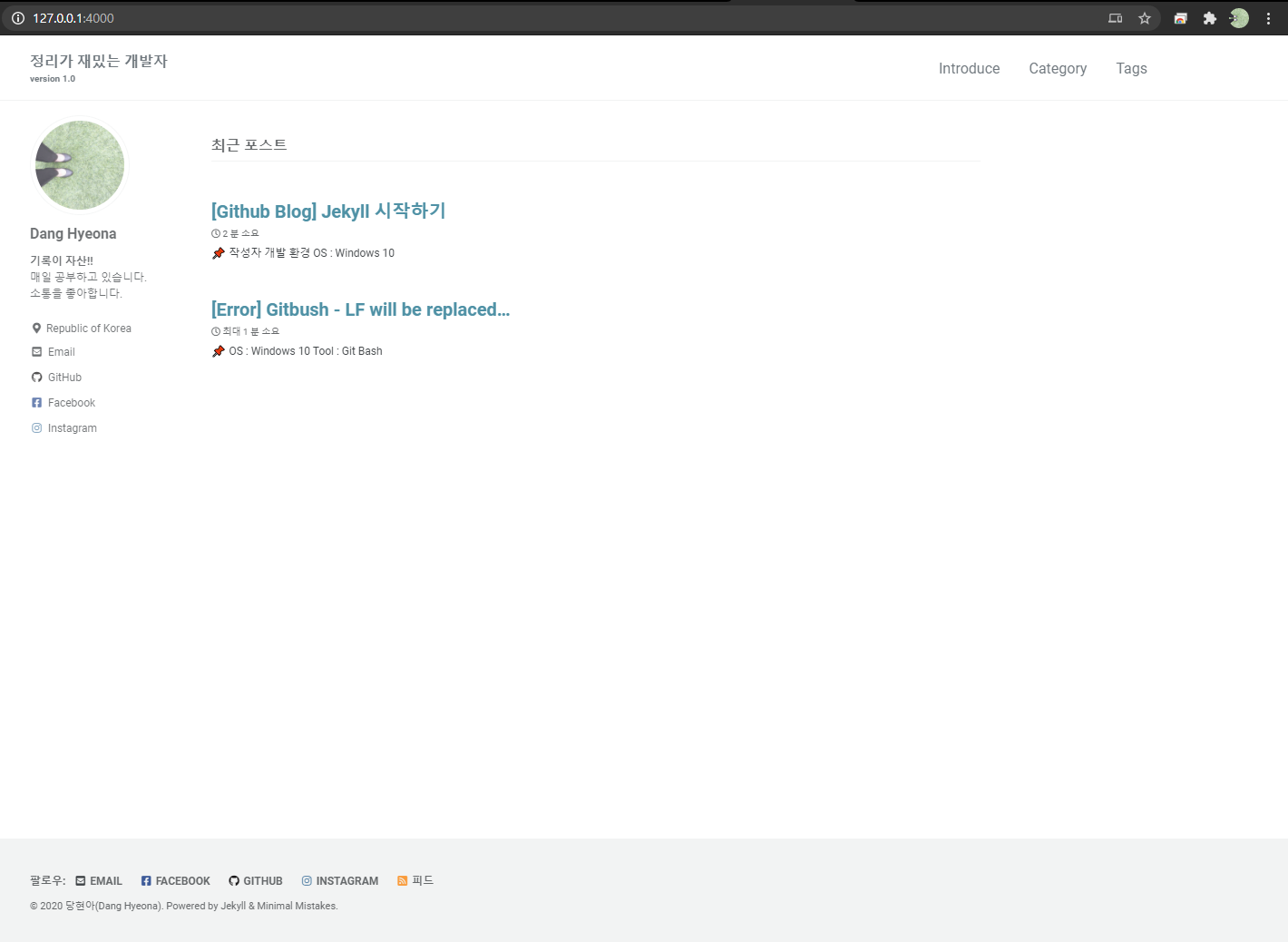Click the sidebar GitHub link
This screenshot has height=942, width=1288.
click(56, 378)
